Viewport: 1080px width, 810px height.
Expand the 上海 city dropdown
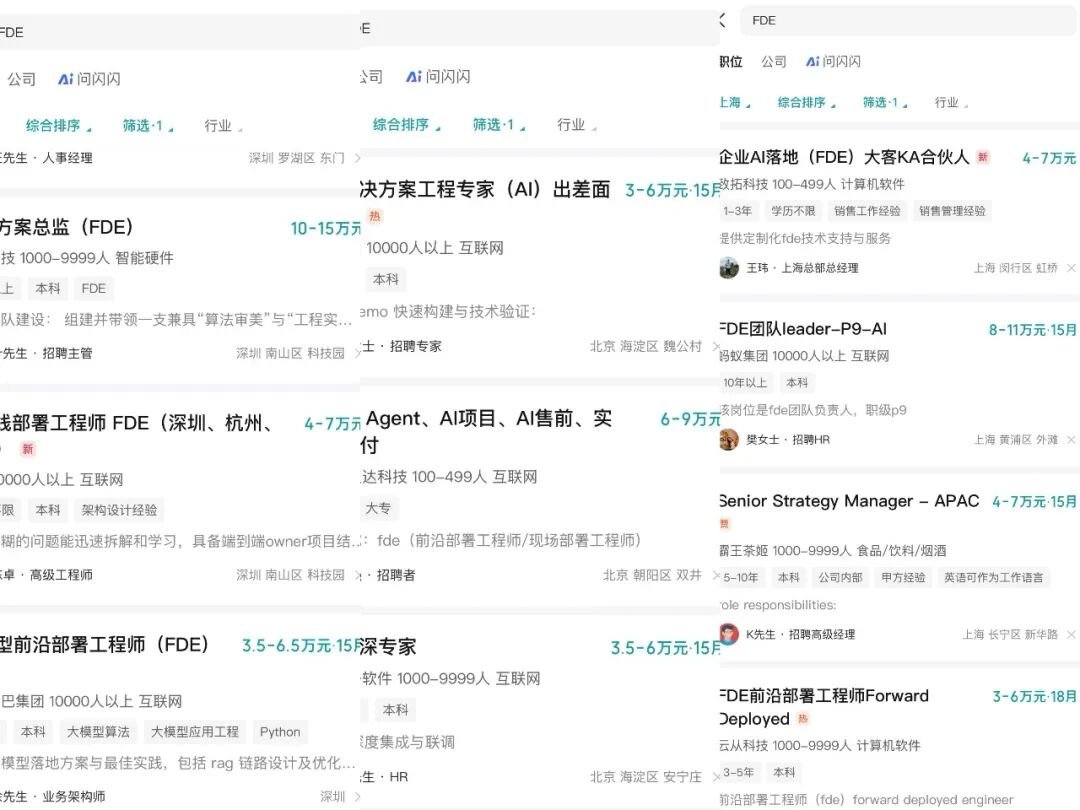coord(734,103)
